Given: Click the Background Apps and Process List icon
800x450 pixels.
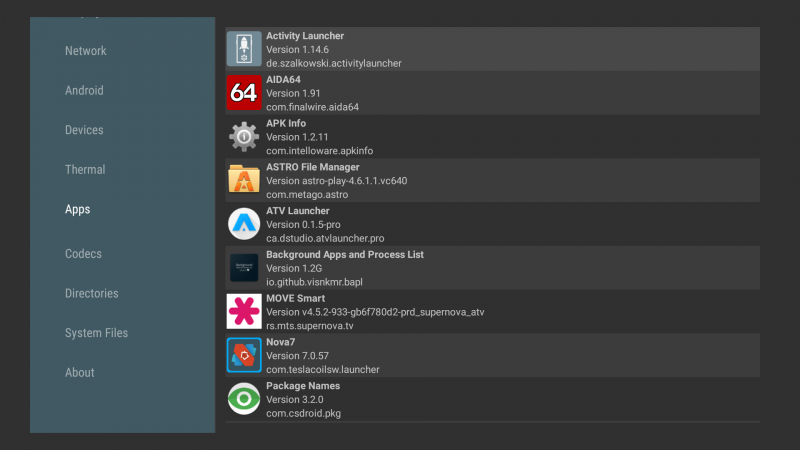Looking at the screenshot, I should (x=244, y=268).
